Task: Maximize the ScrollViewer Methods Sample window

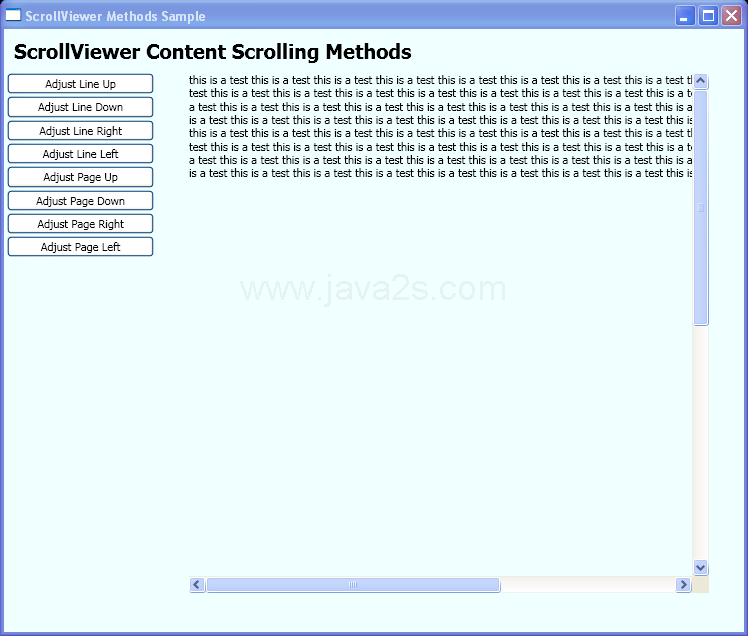Action: (708, 16)
